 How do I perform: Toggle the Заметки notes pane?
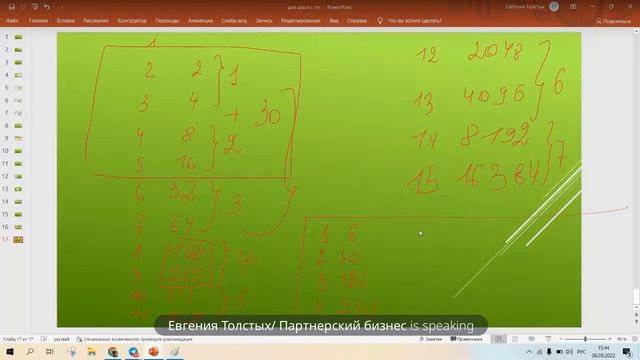coord(431,339)
